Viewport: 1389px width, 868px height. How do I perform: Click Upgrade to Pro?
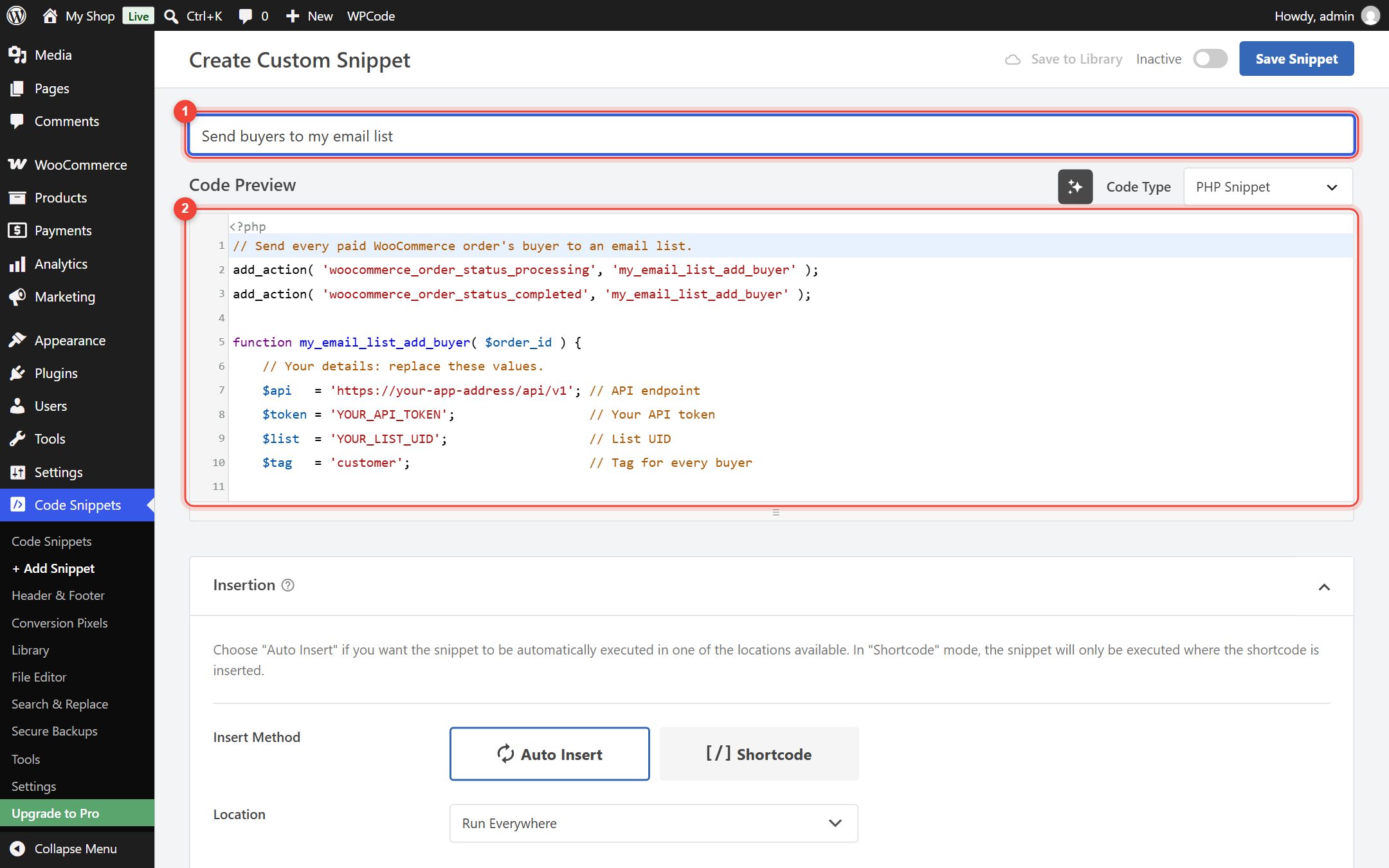(77, 813)
